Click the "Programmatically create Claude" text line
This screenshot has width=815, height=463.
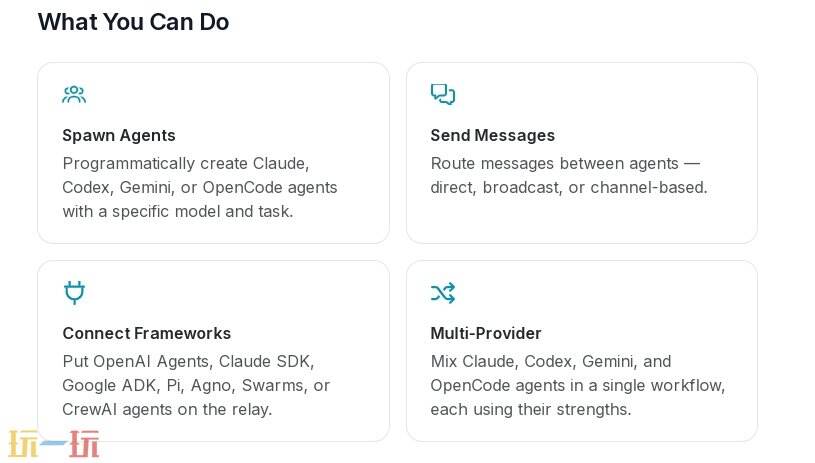tap(186, 163)
